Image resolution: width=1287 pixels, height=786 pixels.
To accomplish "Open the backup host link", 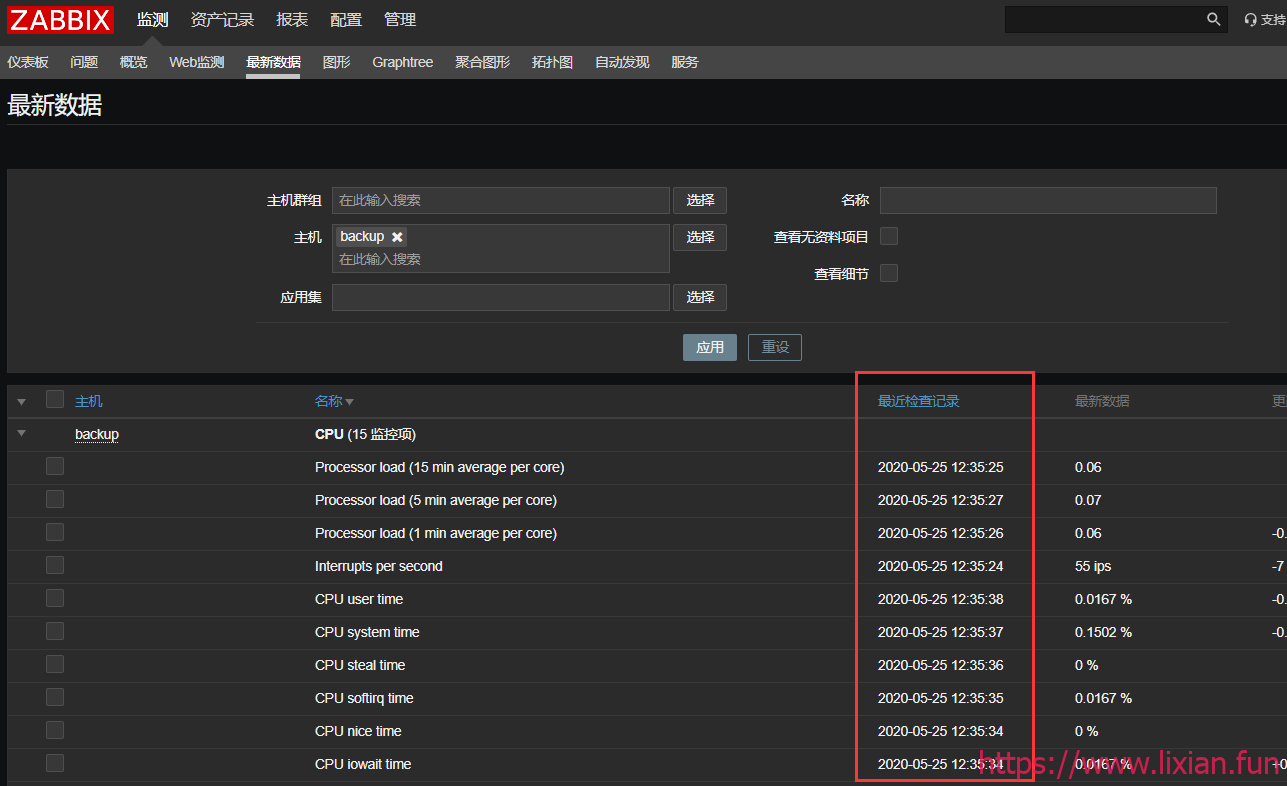I will pos(97,434).
